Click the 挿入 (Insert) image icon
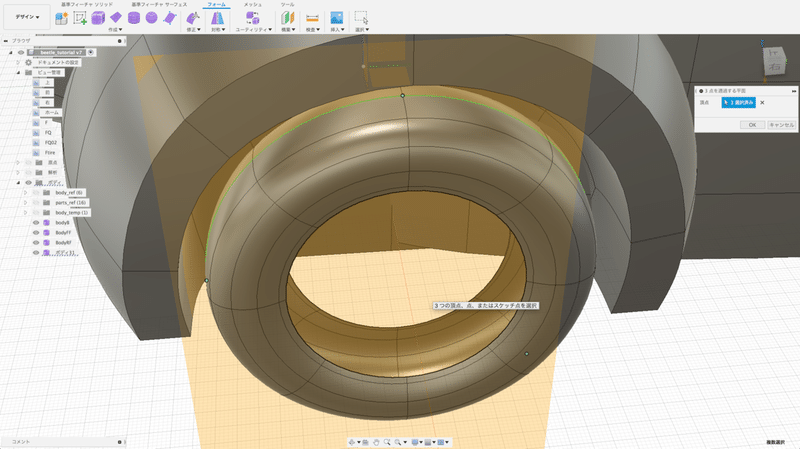Image resolution: width=800 pixels, height=449 pixels. (336, 18)
